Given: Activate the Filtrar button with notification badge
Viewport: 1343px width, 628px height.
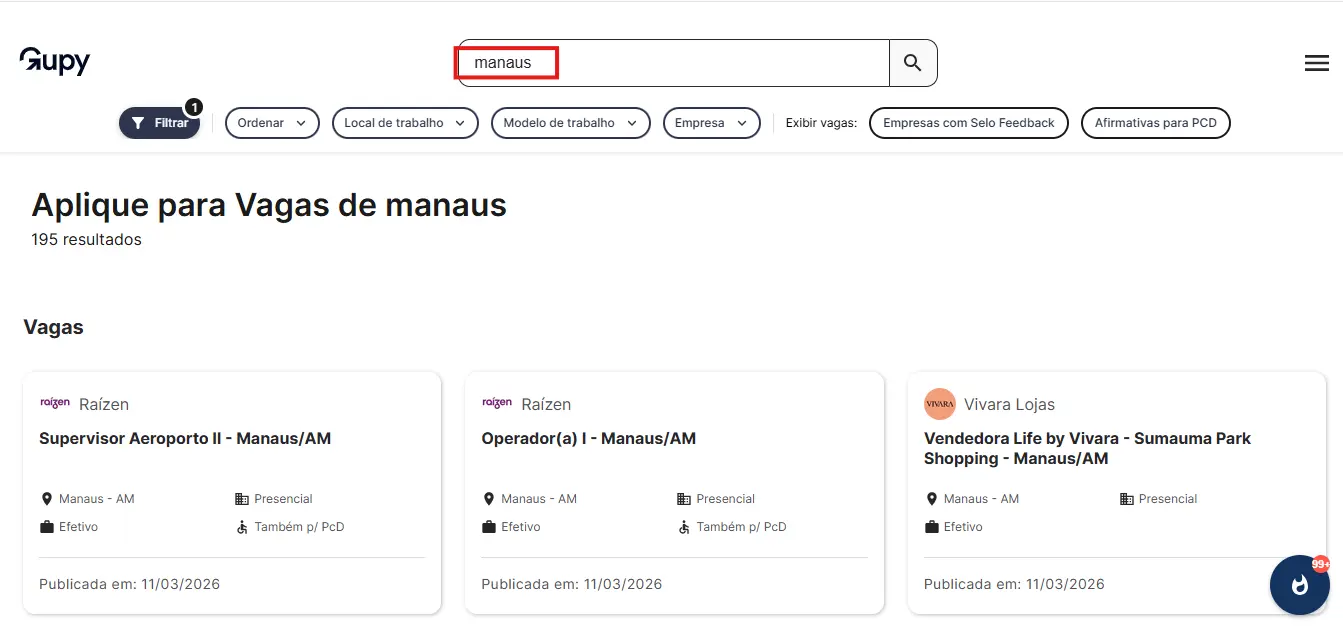Looking at the screenshot, I should click(x=159, y=123).
